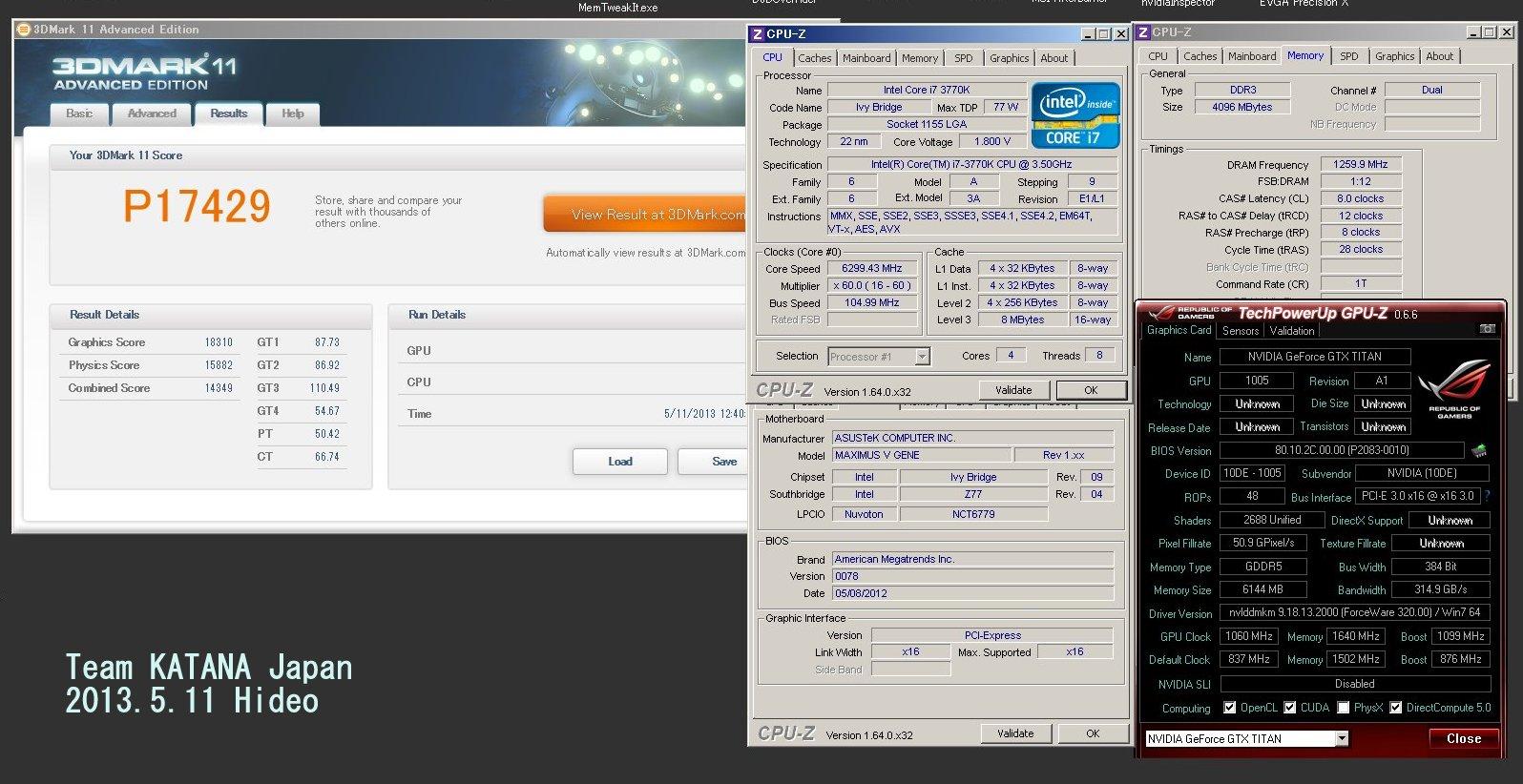Viewport: 1523px width, 784px height.
Task: Click Validate in the CPU-Z processor window
Action: (x=1013, y=390)
